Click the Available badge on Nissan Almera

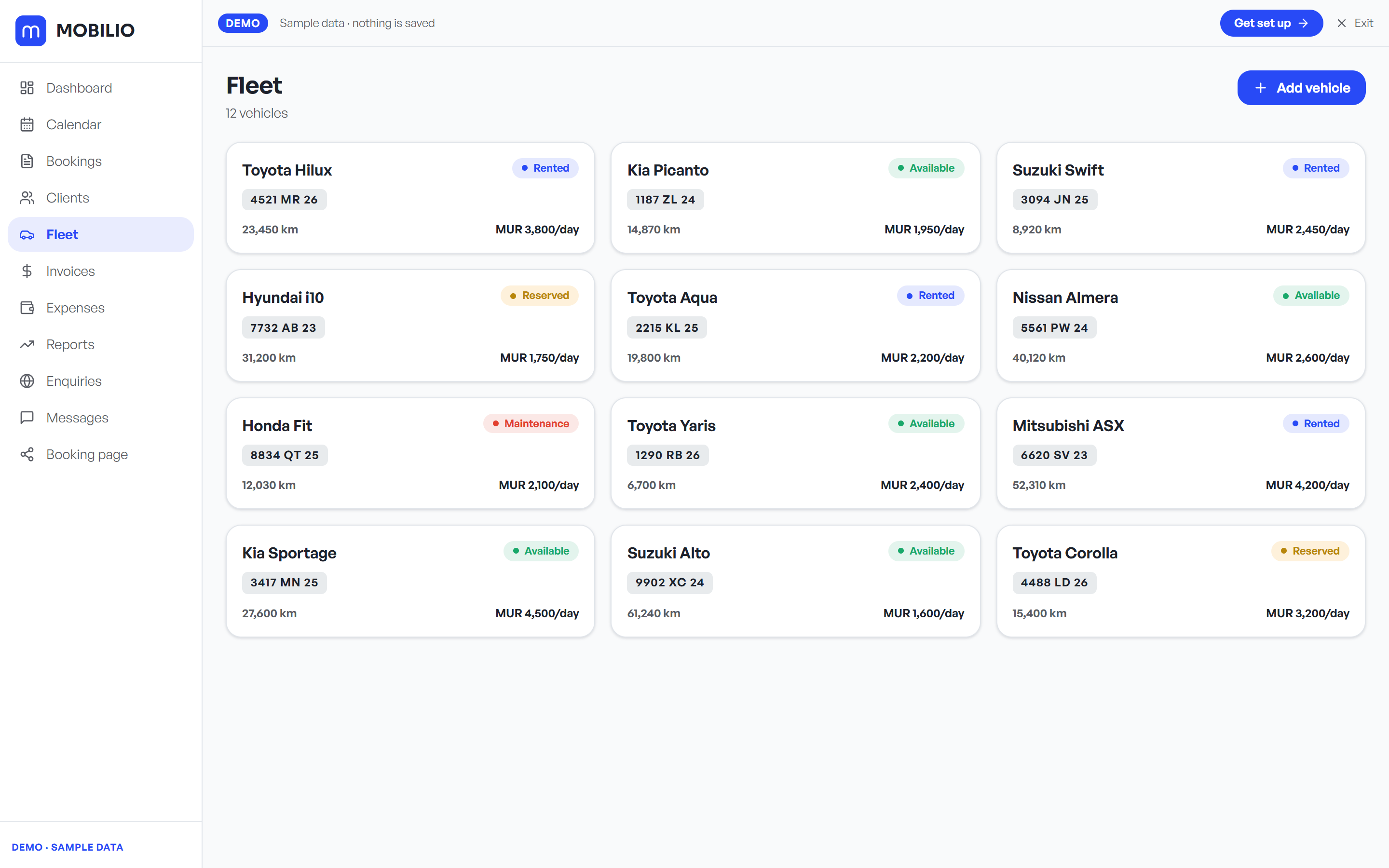pyautogui.click(x=1311, y=296)
